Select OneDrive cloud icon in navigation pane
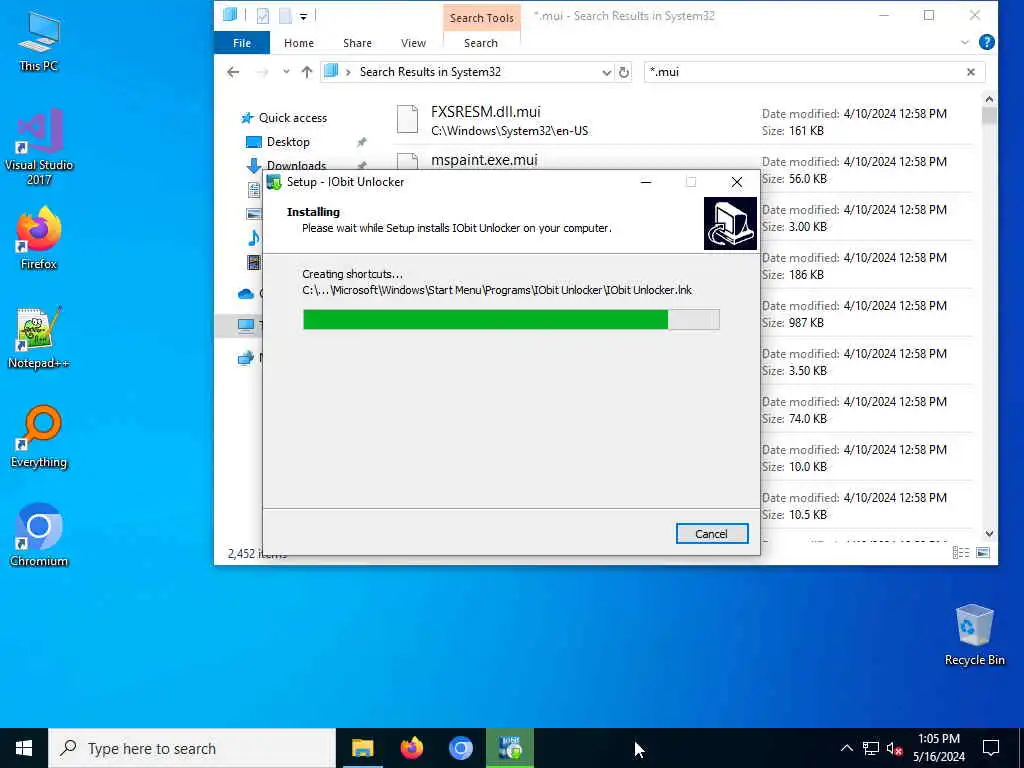 [x=246, y=294]
